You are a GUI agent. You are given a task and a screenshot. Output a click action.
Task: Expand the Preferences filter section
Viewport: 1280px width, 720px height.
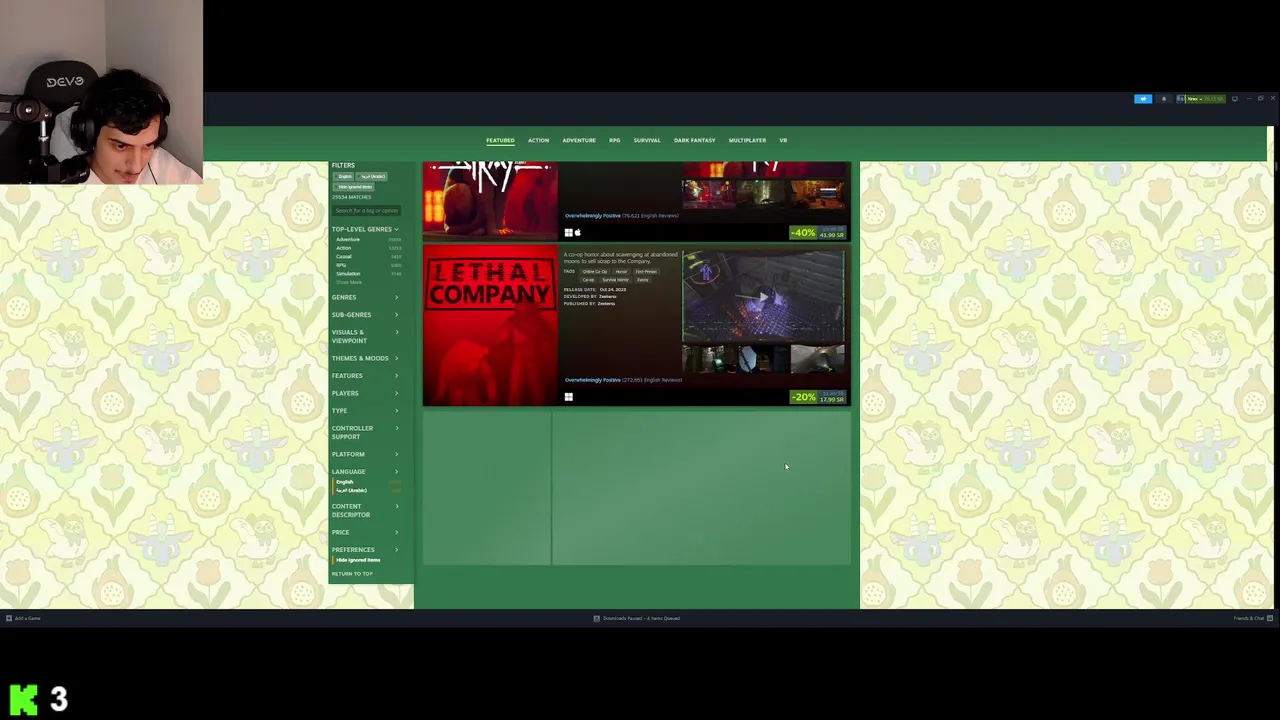(x=365, y=550)
